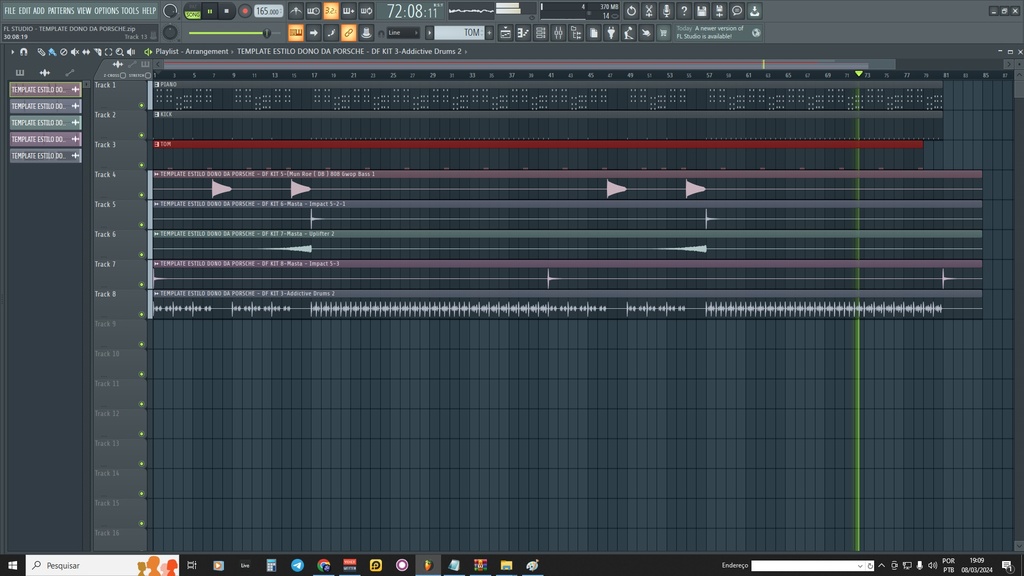Image resolution: width=1024 pixels, height=576 pixels.
Task: Mute Track 4 green dot
Action: (142, 195)
